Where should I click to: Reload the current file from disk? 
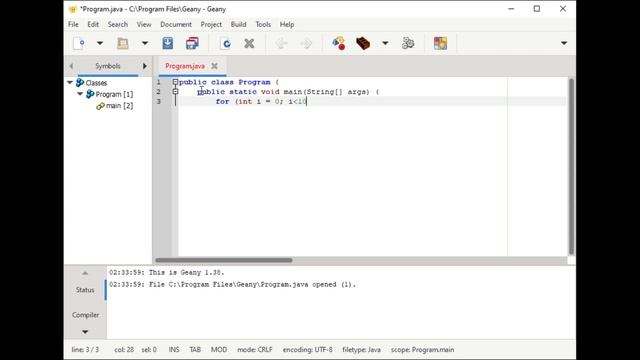(x=225, y=43)
